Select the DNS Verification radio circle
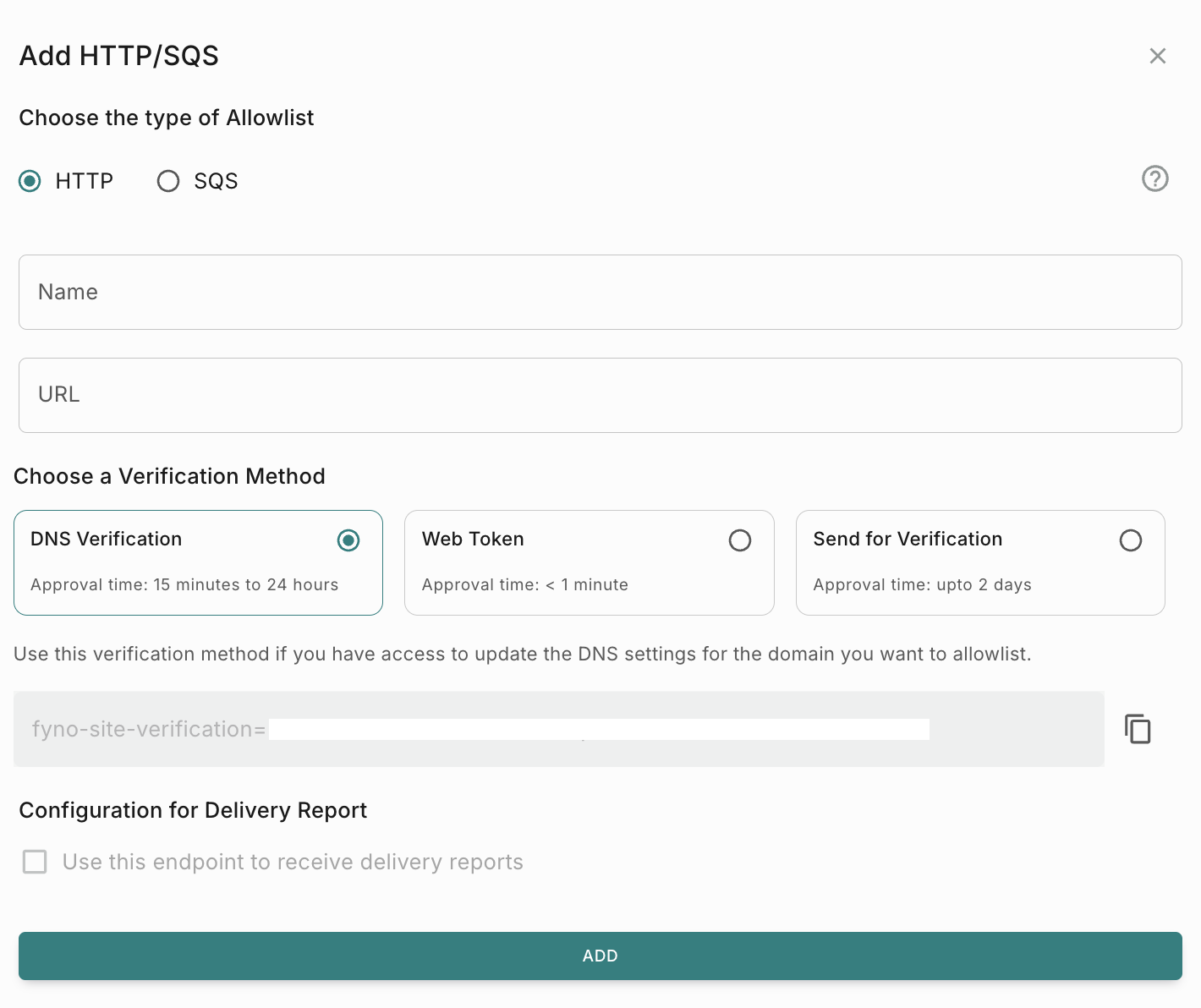Viewport: 1201px width, 1008px height. pyautogui.click(x=348, y=540)
